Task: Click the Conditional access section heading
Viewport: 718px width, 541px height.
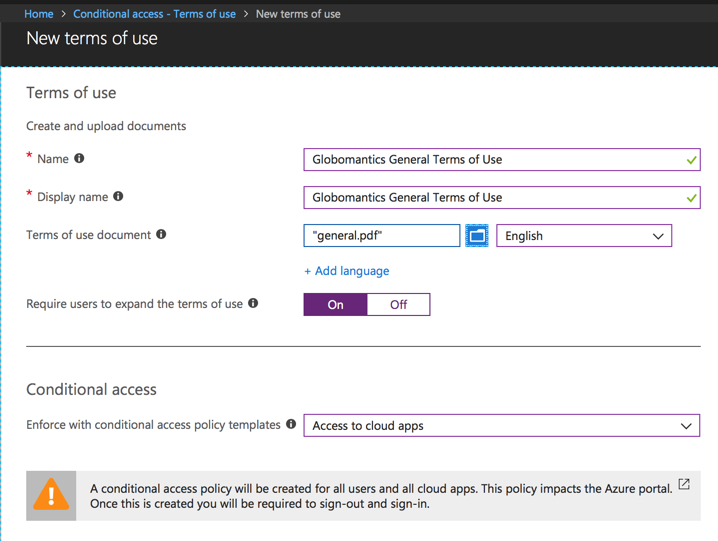Action: (91, 389)
